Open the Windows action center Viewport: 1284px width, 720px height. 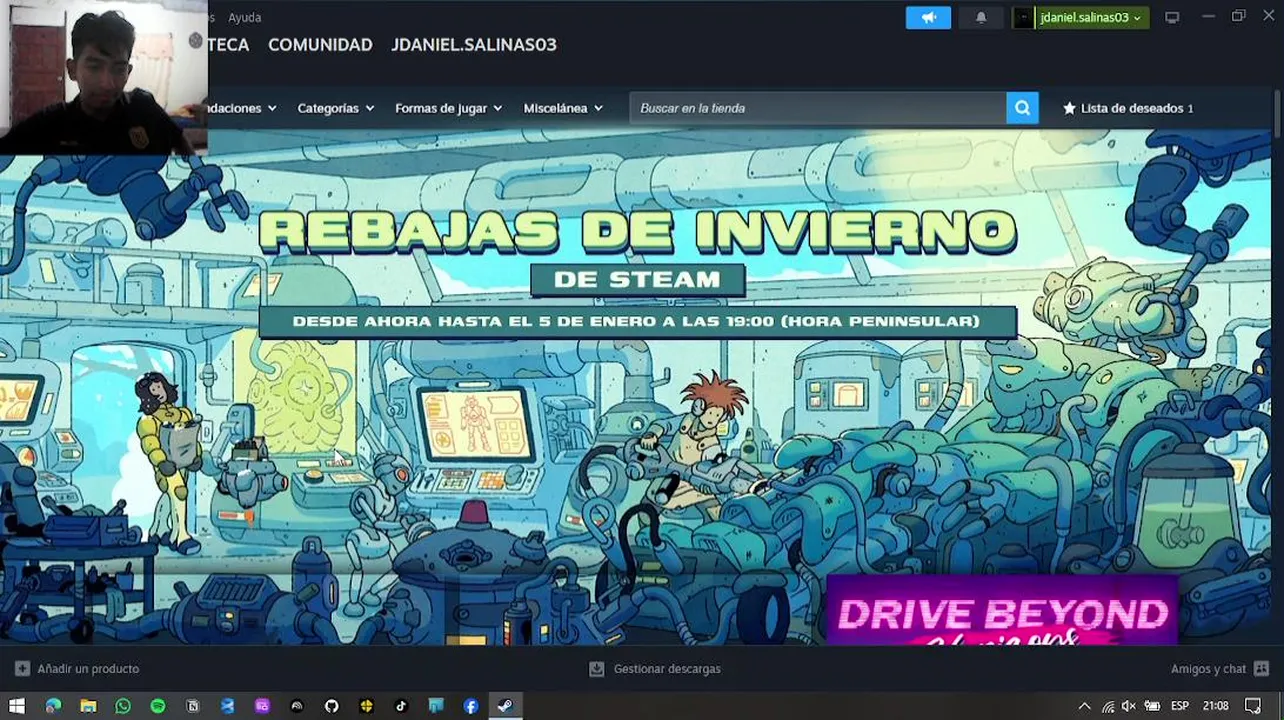coord(1253,706)
